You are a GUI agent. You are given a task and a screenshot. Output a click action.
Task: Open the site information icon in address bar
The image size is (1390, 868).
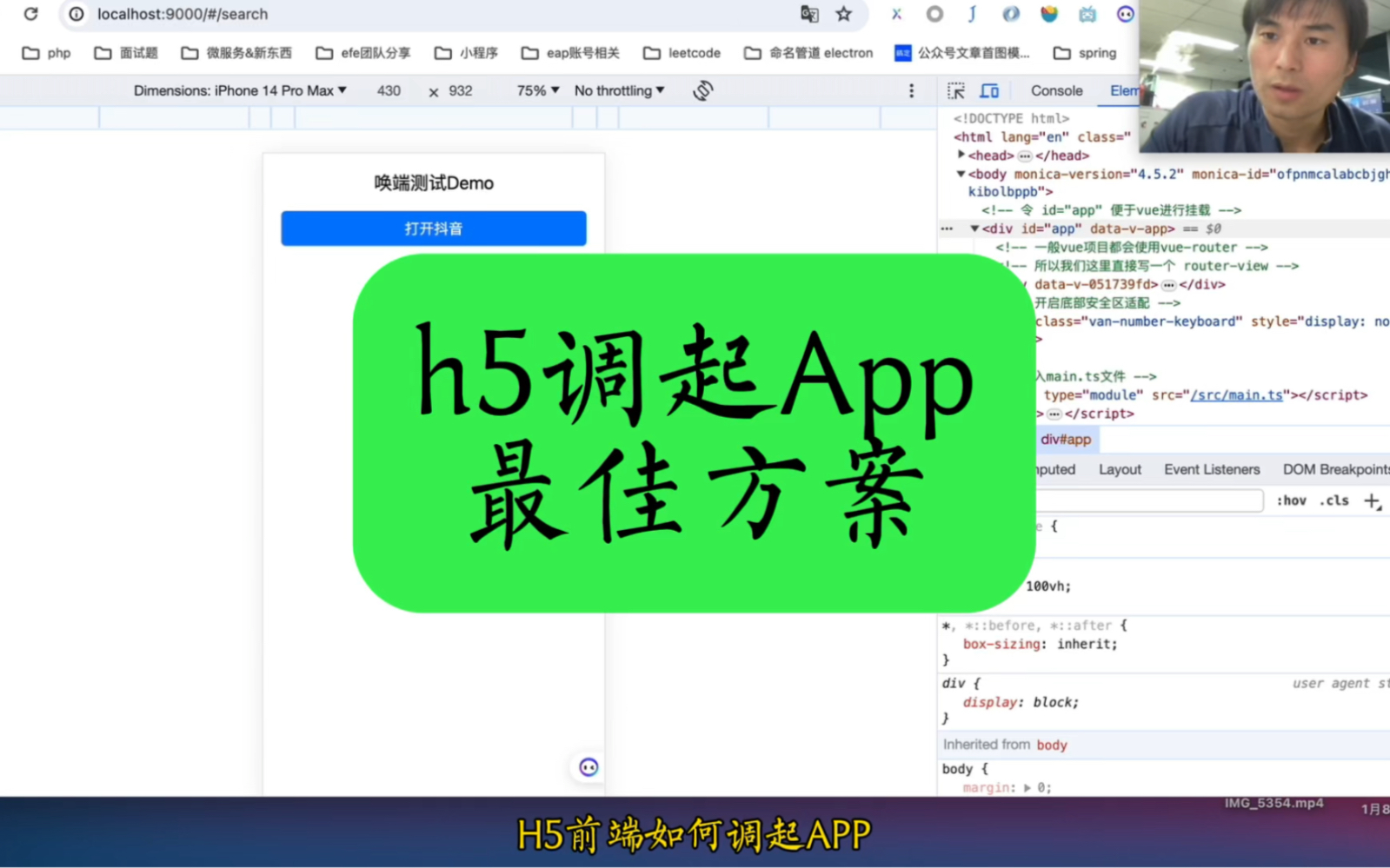tap(76, 14)
